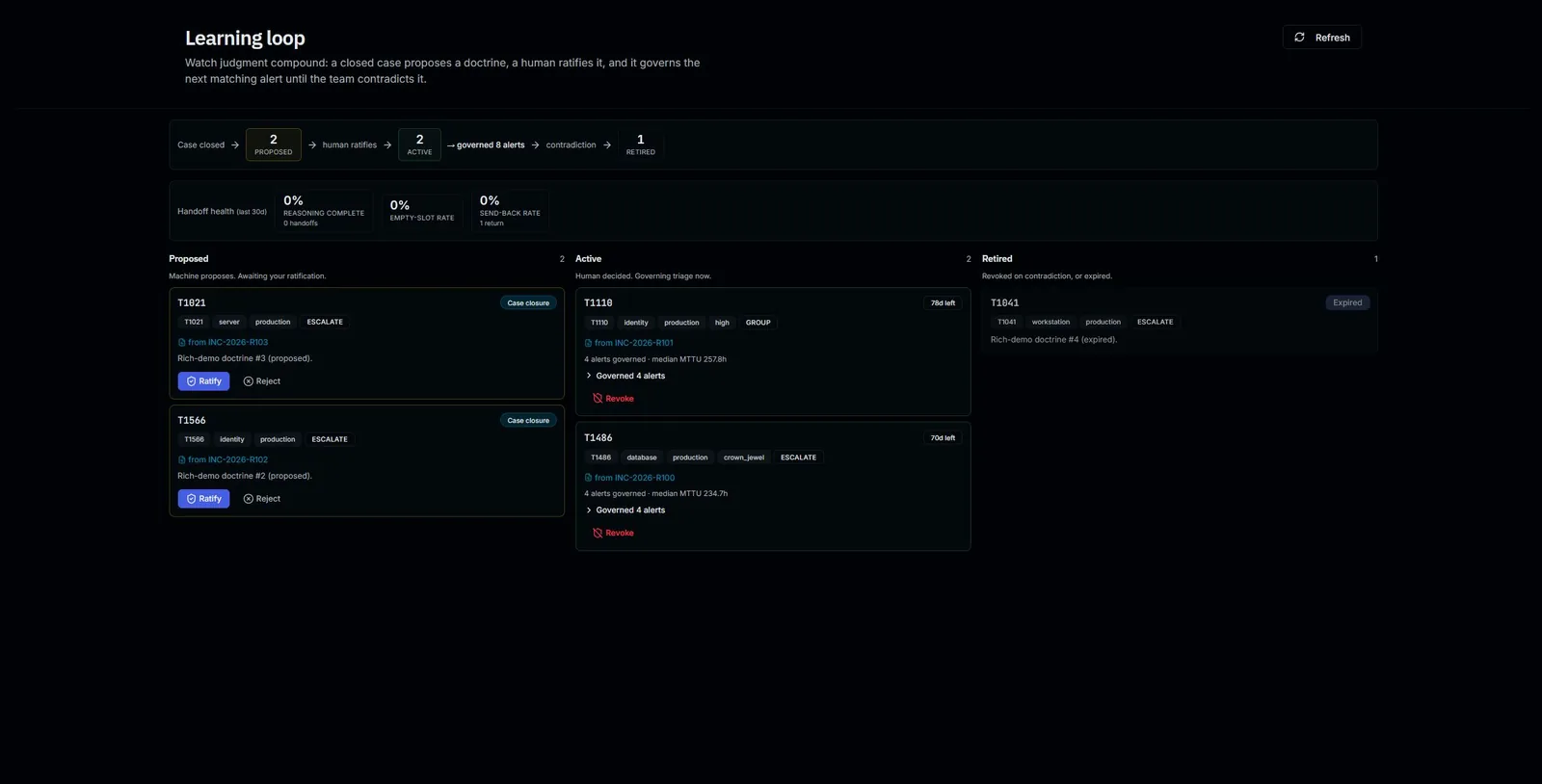Expand Governed 4 alerts under T1110
The height and width of the screenshot is (784, 1542).
click(x=625, y=376)
